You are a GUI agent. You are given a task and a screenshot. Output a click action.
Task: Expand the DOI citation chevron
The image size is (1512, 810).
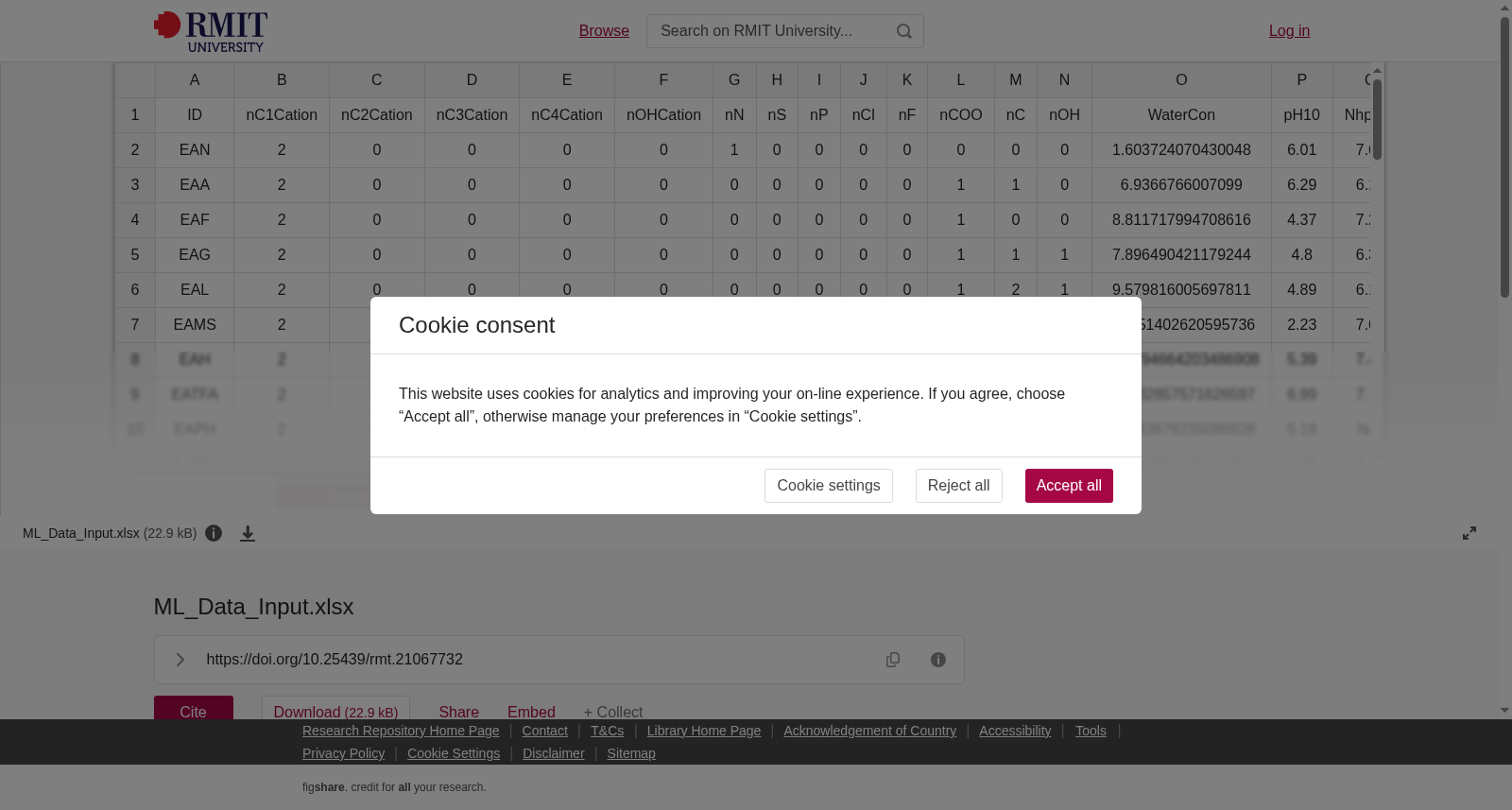pyautogui.click(x=180, y=660)
